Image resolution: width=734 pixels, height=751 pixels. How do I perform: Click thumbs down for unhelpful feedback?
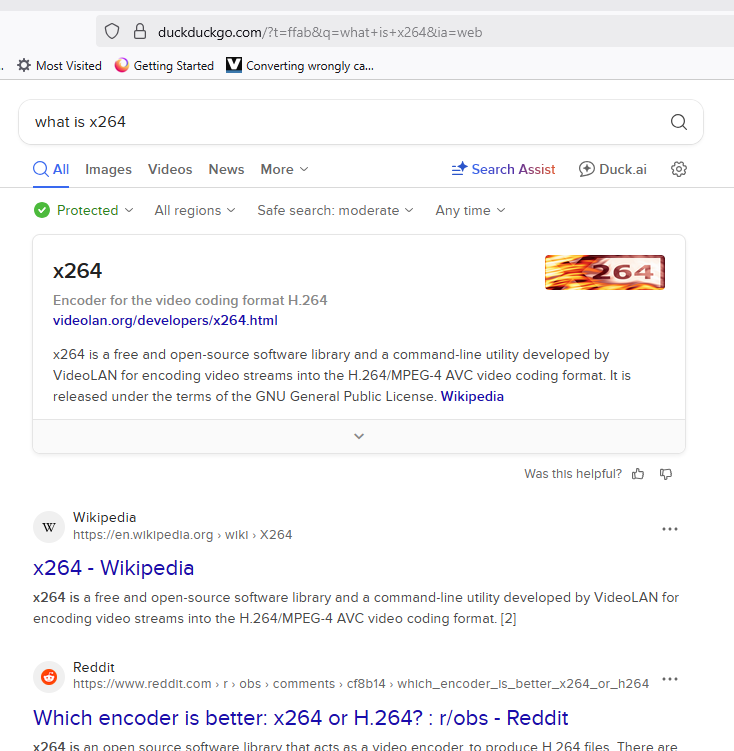[x=666, y=474]
